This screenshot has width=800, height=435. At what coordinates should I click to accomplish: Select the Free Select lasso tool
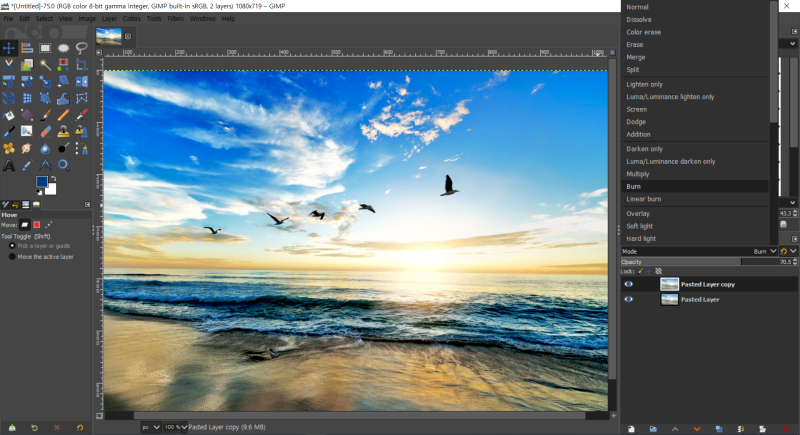[80, 47]
